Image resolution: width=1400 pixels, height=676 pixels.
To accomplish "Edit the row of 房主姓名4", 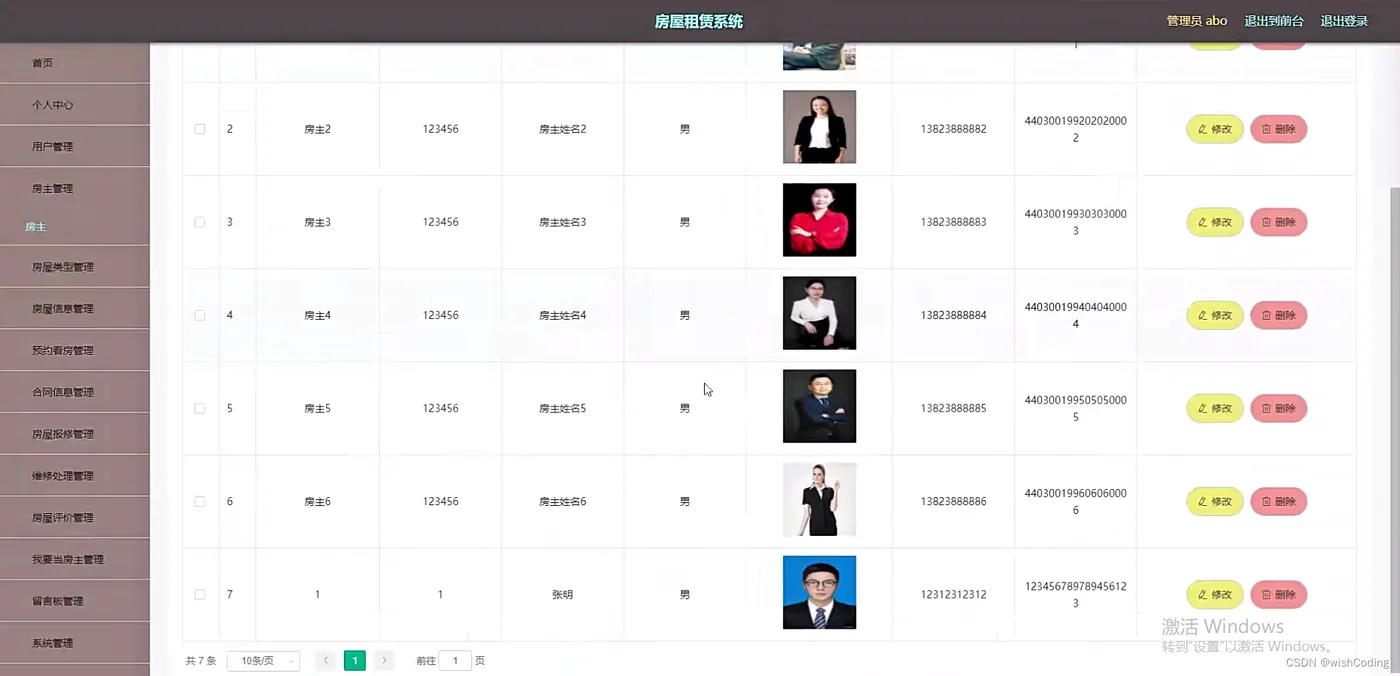I will pos(1215,315).
